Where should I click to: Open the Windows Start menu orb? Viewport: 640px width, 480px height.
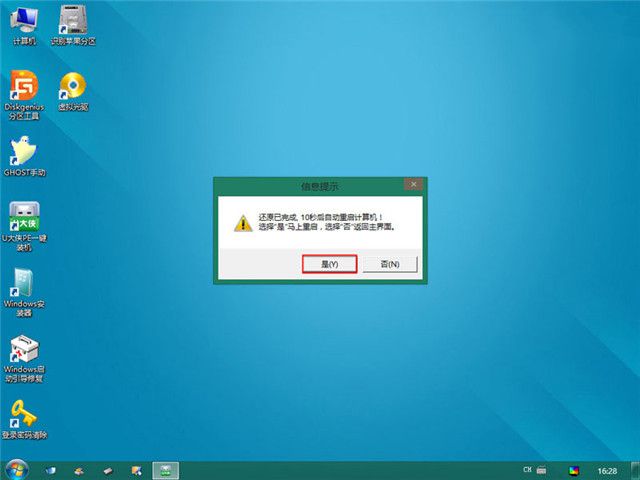point(16,469)
